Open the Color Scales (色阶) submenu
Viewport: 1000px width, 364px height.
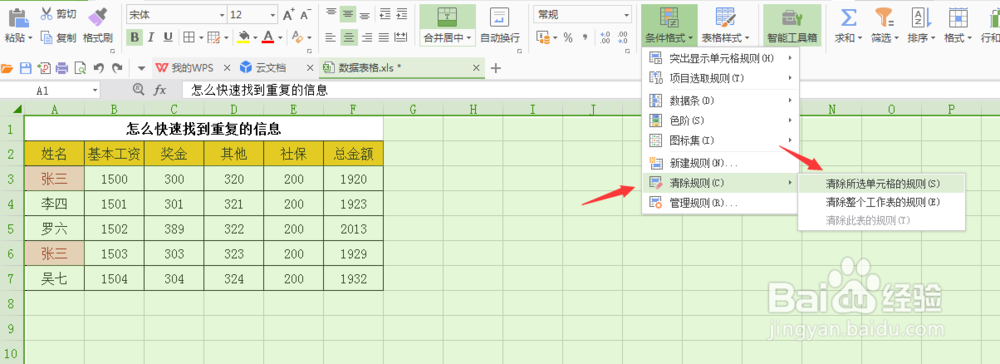(720, 120)
